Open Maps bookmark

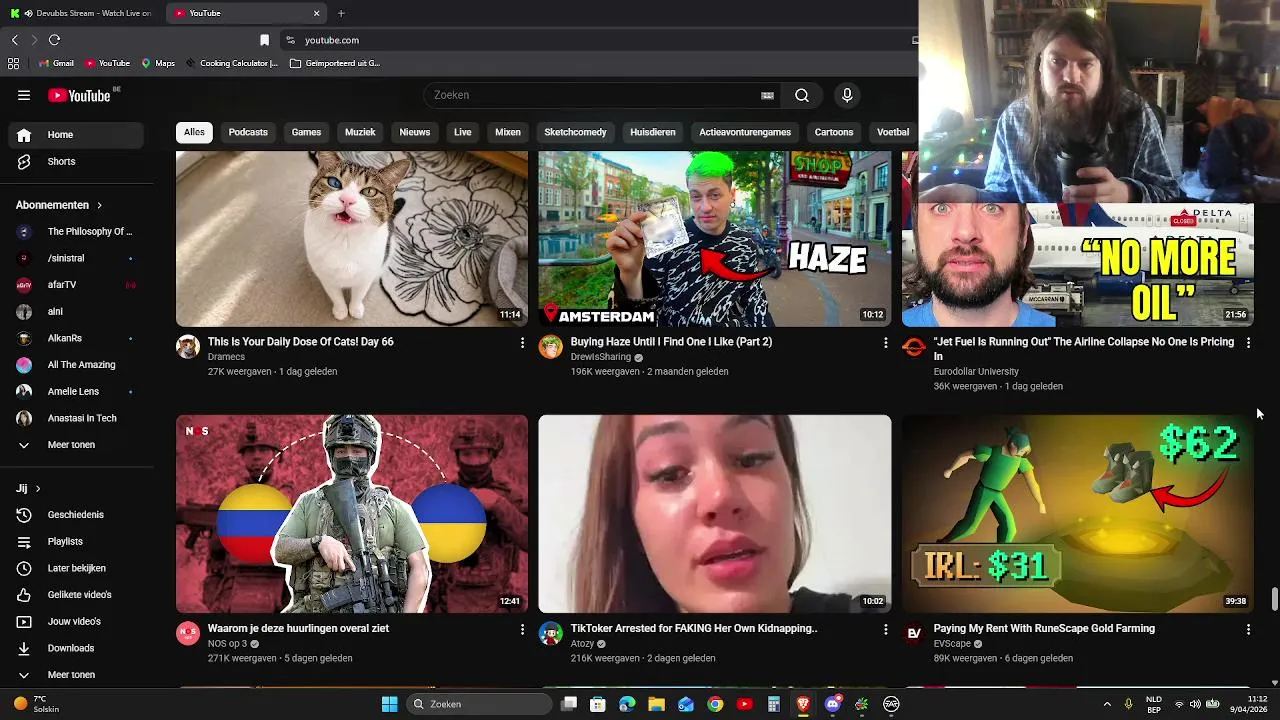(x=158, y=63)
